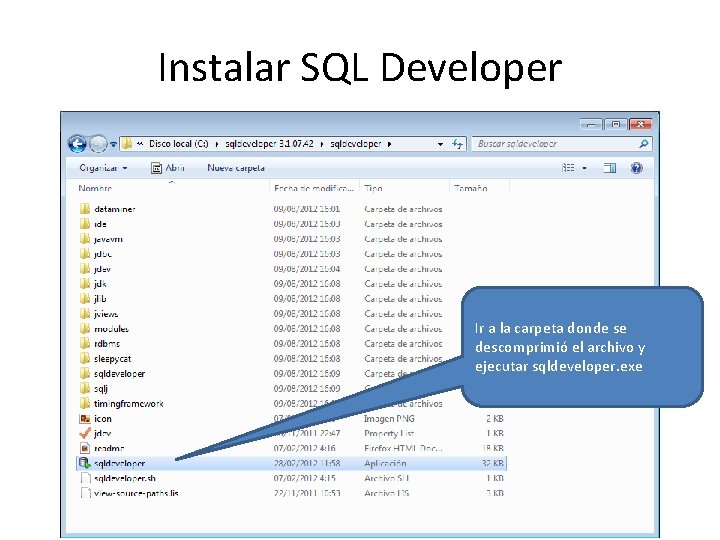Viewport: 720px width, 540px height.
Task: Select Disco local (C:) in address bar
Action: coord(178,144)
